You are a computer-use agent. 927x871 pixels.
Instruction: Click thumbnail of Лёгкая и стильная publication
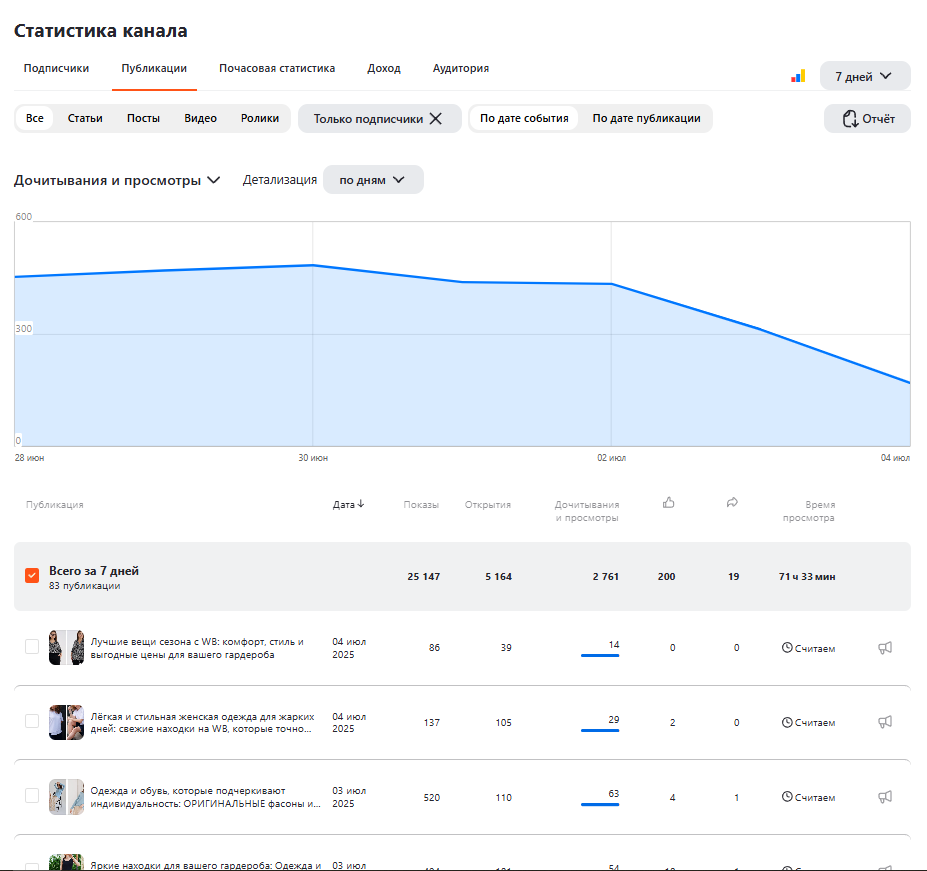coord(66,722)
